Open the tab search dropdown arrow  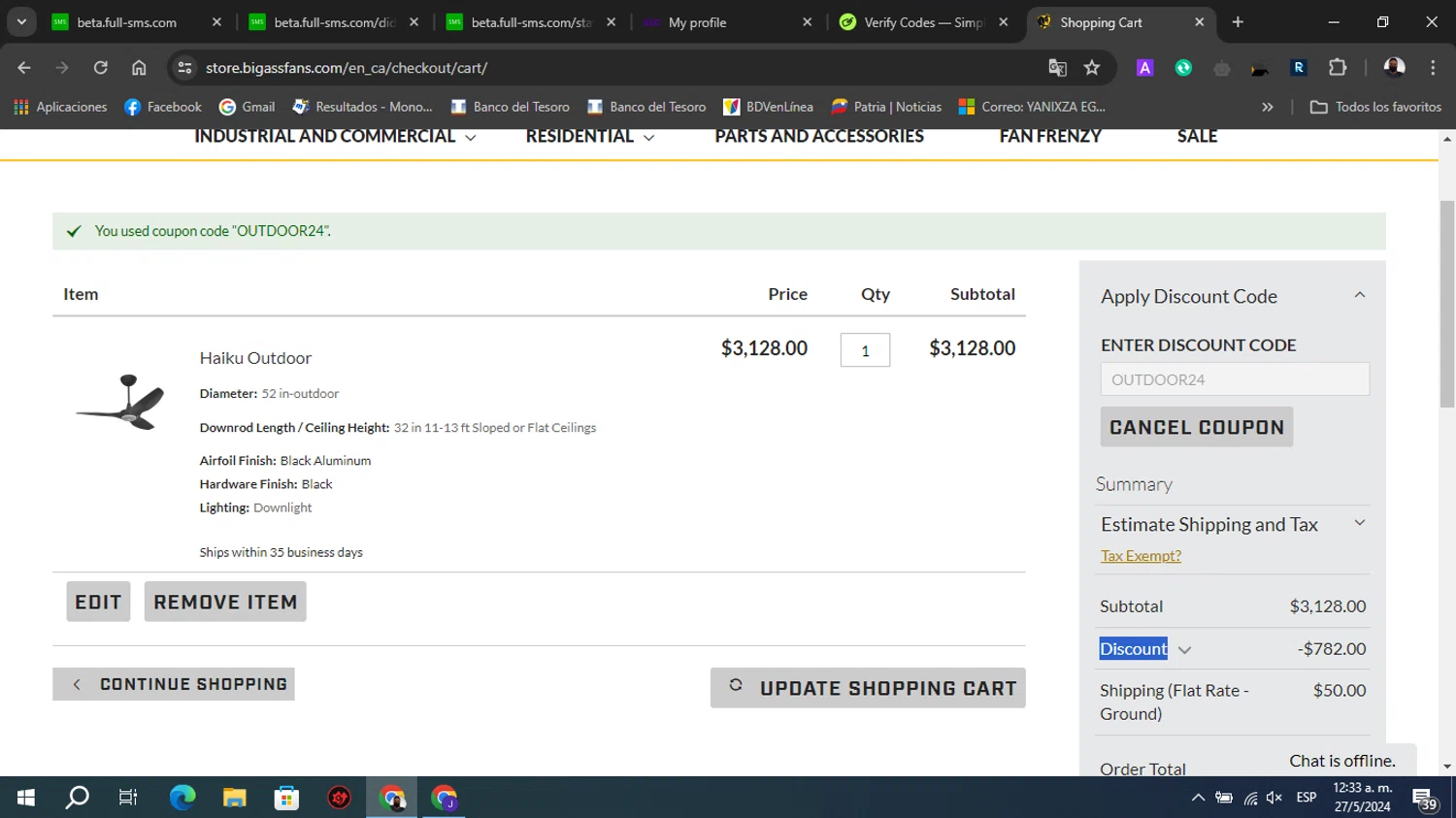pyautogui.click(x=20, y=21)
